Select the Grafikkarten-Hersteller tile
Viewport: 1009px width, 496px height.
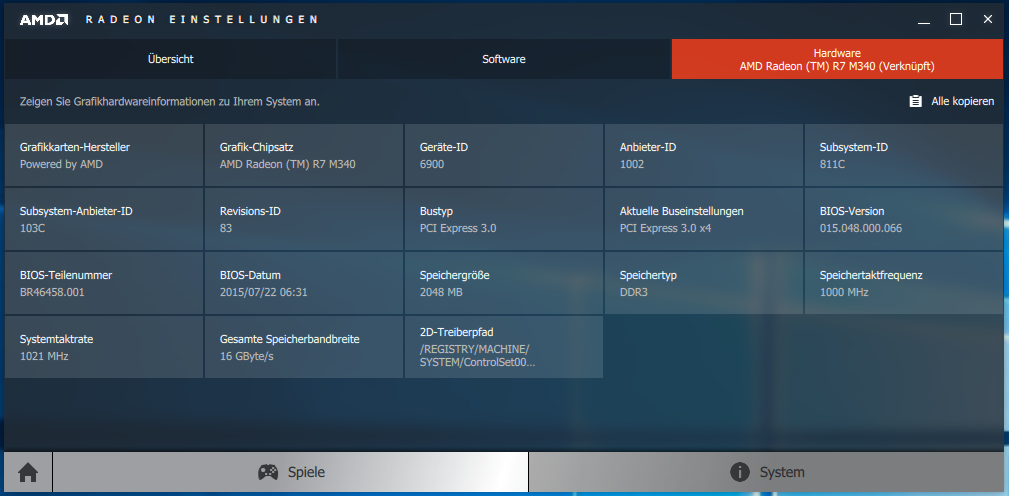[104, 156]
